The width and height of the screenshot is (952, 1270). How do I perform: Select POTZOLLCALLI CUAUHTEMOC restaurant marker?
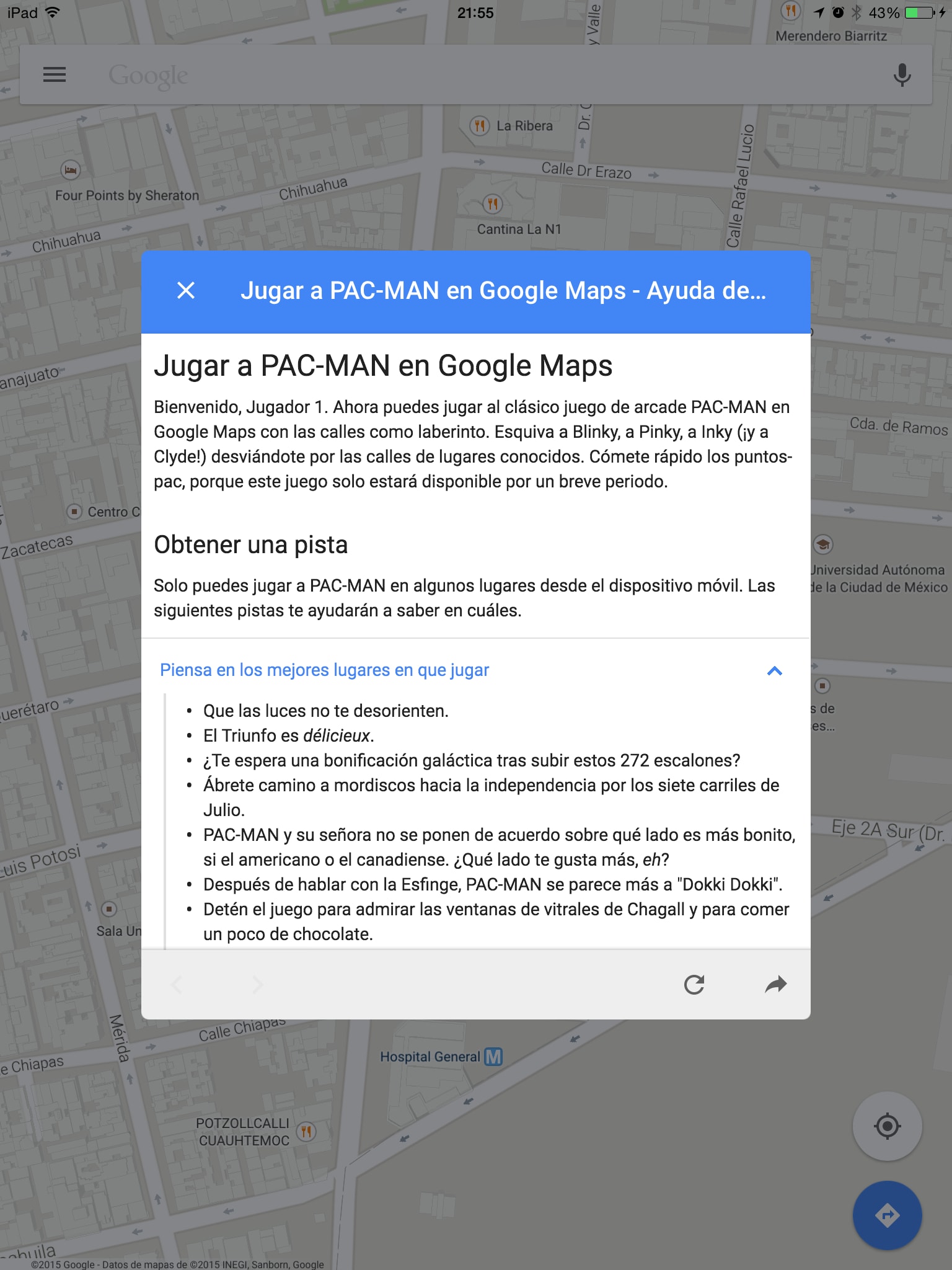306,1132
